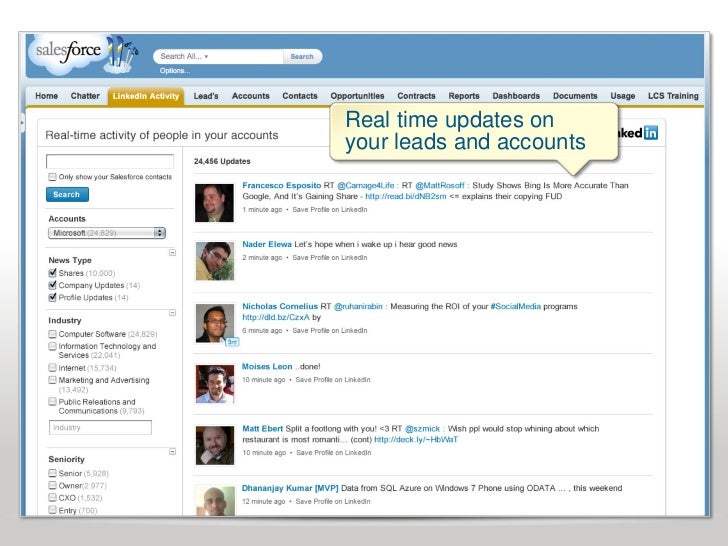Save Moises Leon's profile on LinkedIn
The width and height of the screenshot is (728, 546).
click(333, 380)
